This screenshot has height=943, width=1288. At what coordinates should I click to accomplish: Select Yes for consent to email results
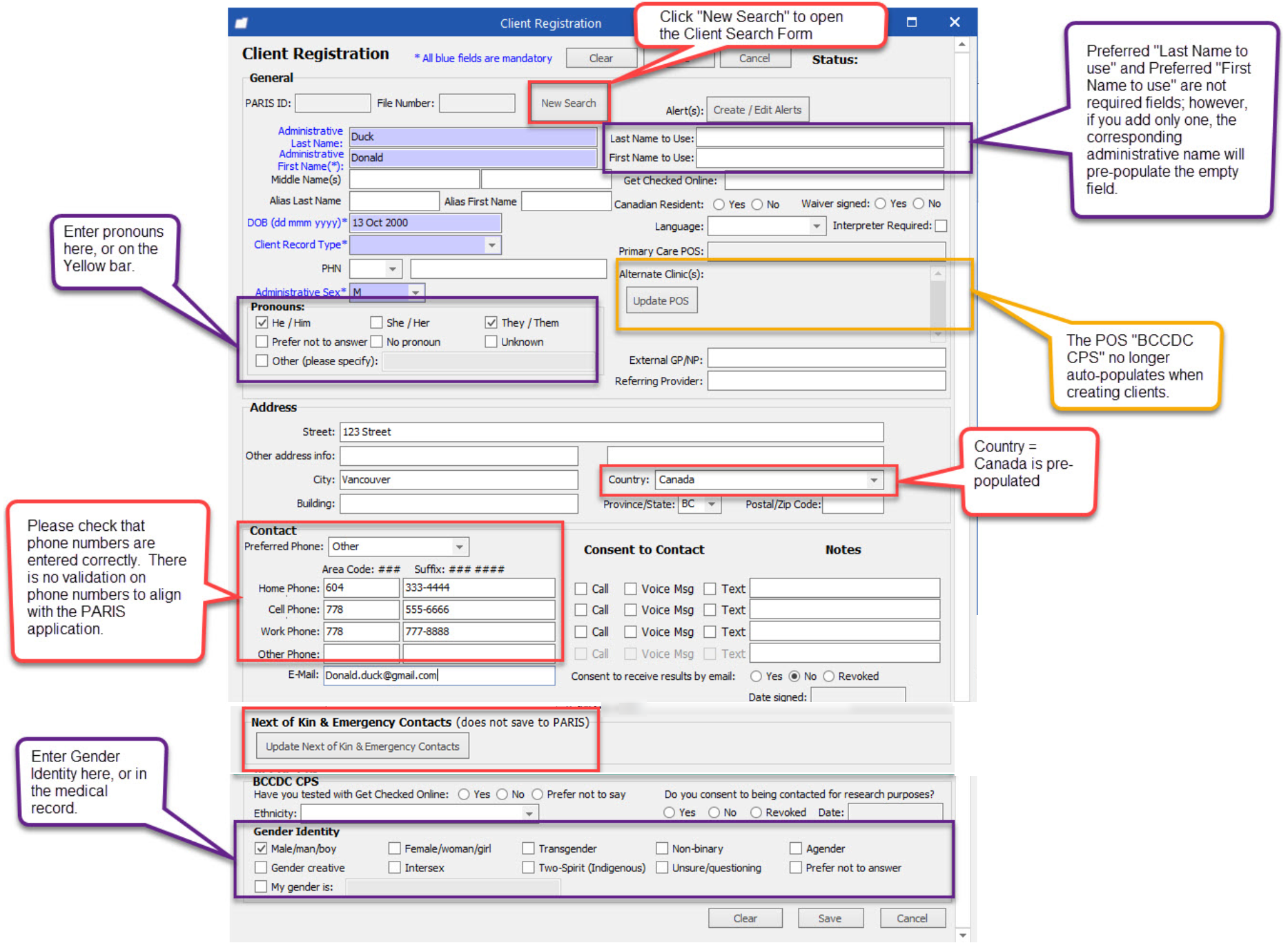click(x=757, y=677)
